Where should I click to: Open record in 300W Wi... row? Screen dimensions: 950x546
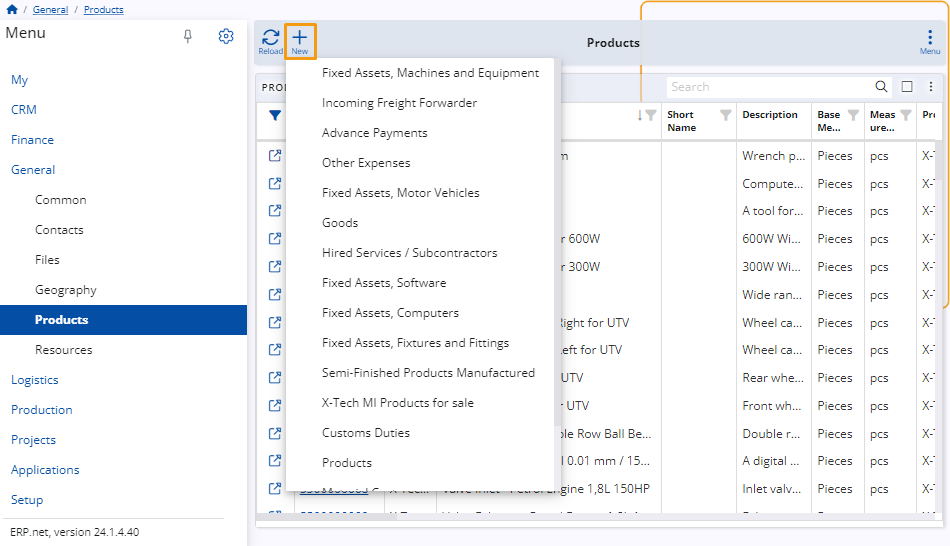click(275, 266)
